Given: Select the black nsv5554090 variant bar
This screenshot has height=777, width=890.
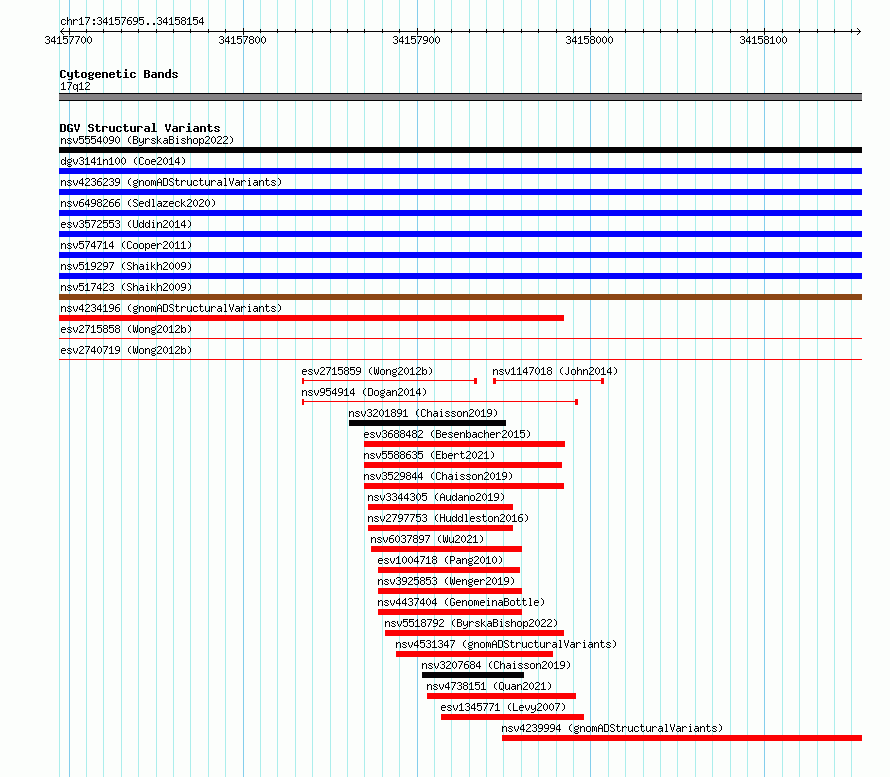Looking at the screenshot, I should coord(460,150).
